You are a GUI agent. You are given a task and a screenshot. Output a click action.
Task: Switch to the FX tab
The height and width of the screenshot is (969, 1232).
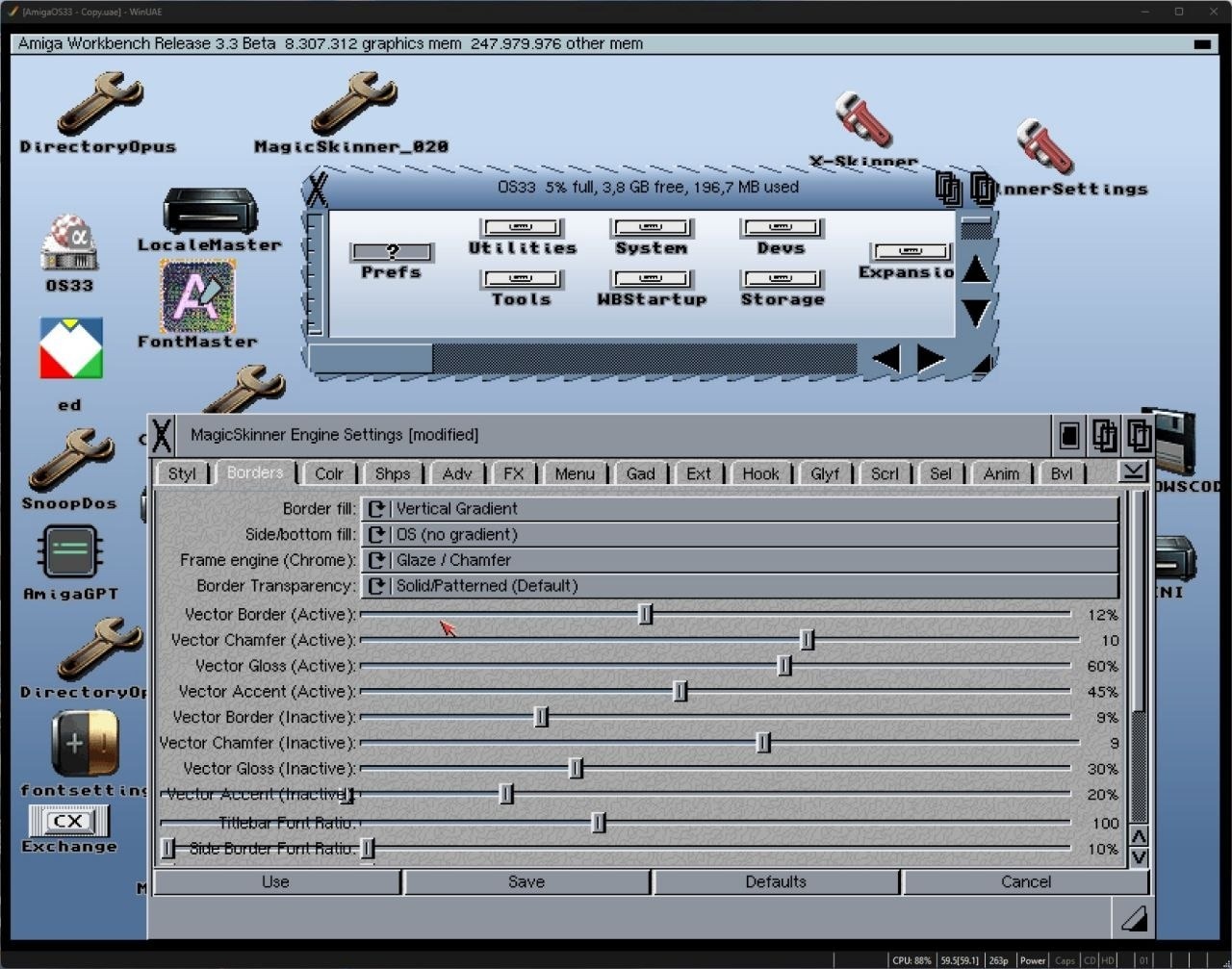514,473
